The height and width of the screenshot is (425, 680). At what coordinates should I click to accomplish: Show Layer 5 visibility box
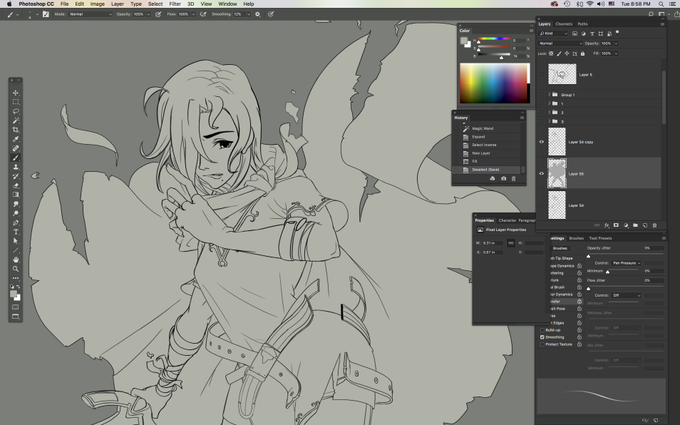[x=541, y=75]
